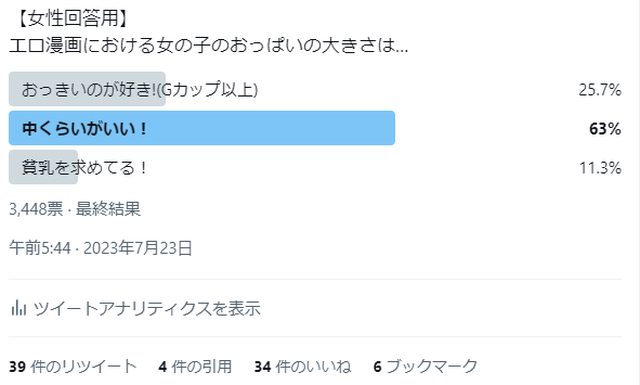
Task: Click the 2023年7月23日 date
Action: (x=138, y=248)
